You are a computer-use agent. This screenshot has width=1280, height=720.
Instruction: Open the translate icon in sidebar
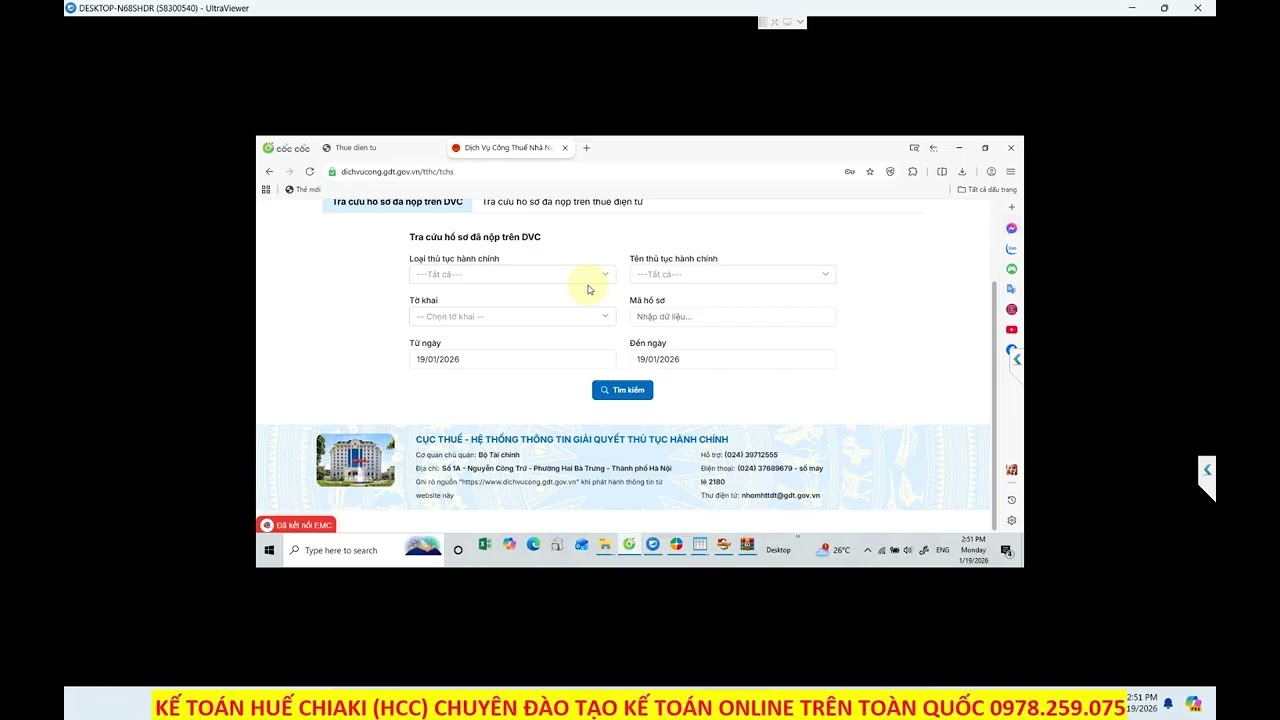click(x=1012, y=289)
